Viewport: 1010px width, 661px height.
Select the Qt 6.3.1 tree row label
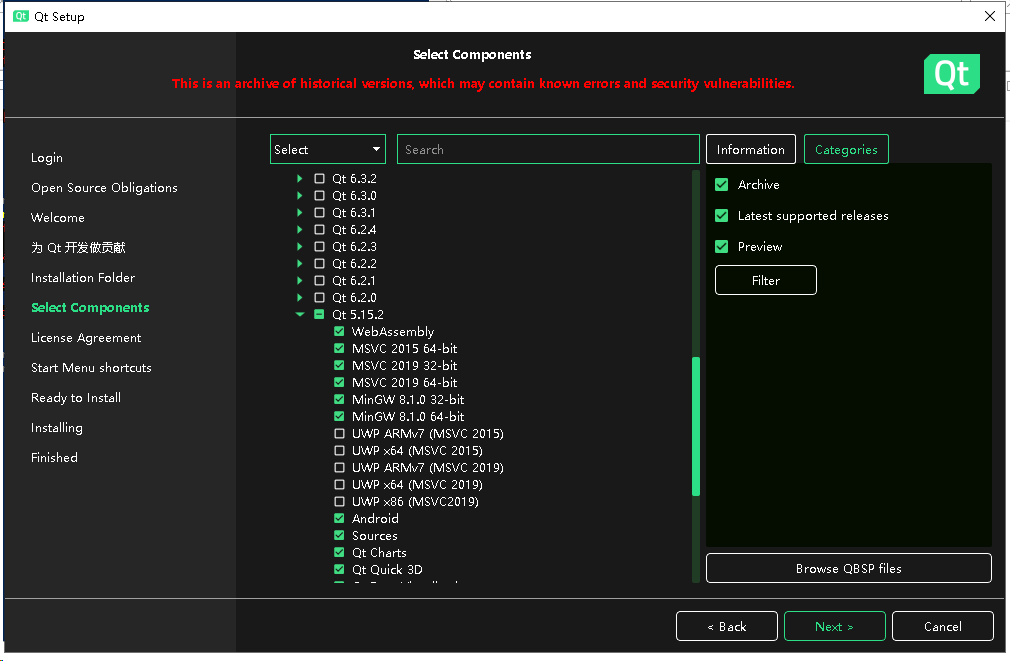click(354, 213)
